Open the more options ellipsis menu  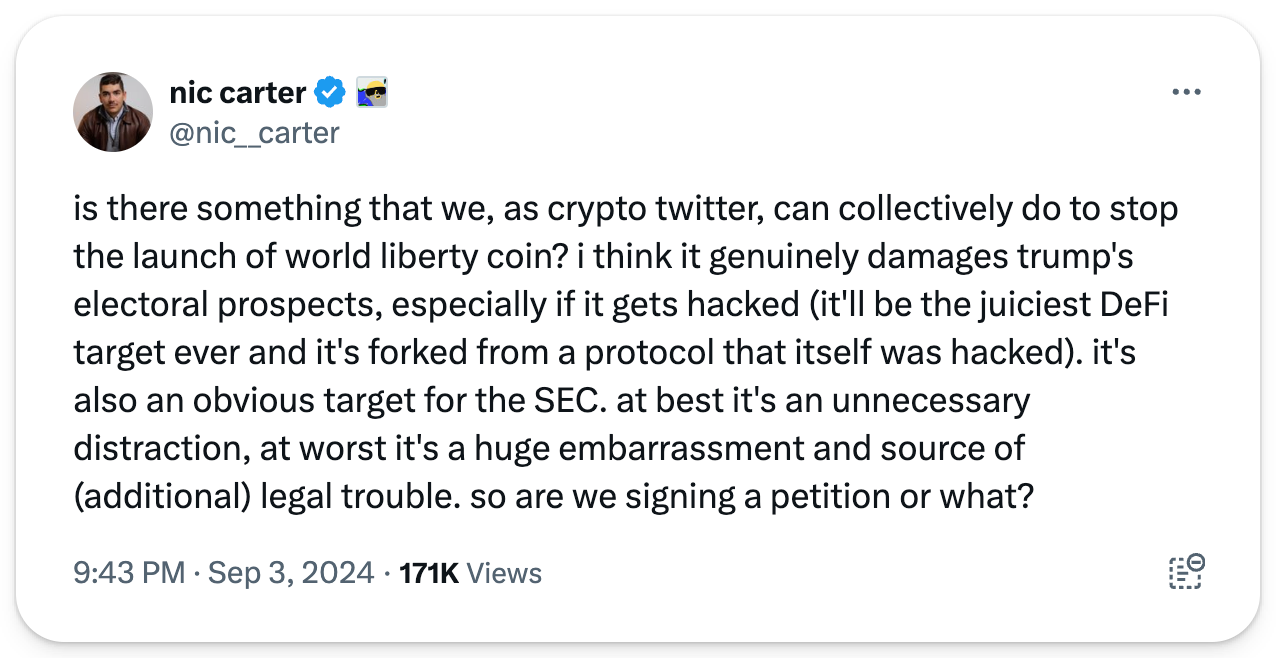tap(1185, 92)
